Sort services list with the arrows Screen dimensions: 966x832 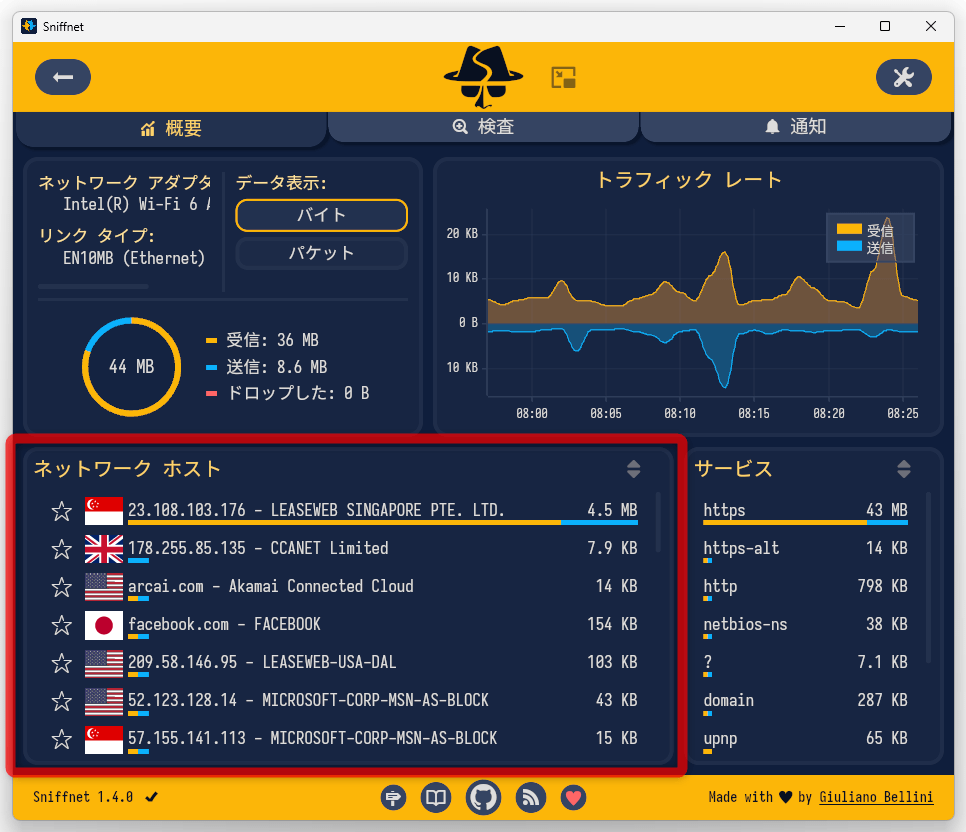pos(904,469)
